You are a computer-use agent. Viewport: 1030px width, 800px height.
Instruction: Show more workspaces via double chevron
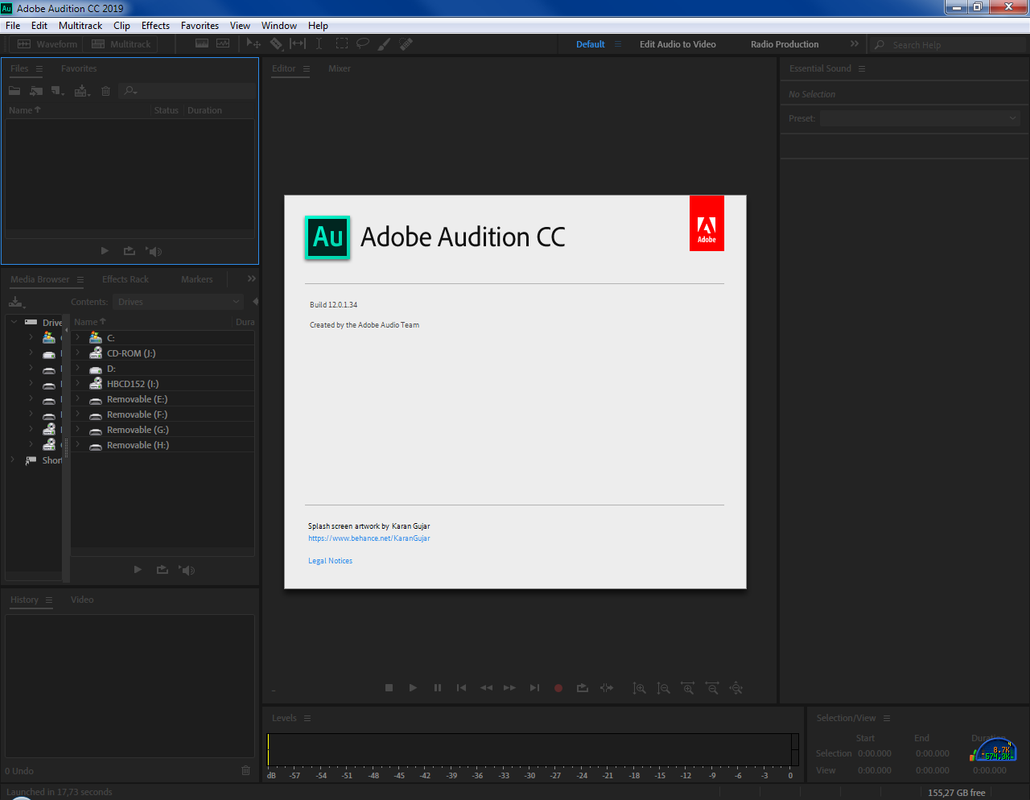[854, 43]
